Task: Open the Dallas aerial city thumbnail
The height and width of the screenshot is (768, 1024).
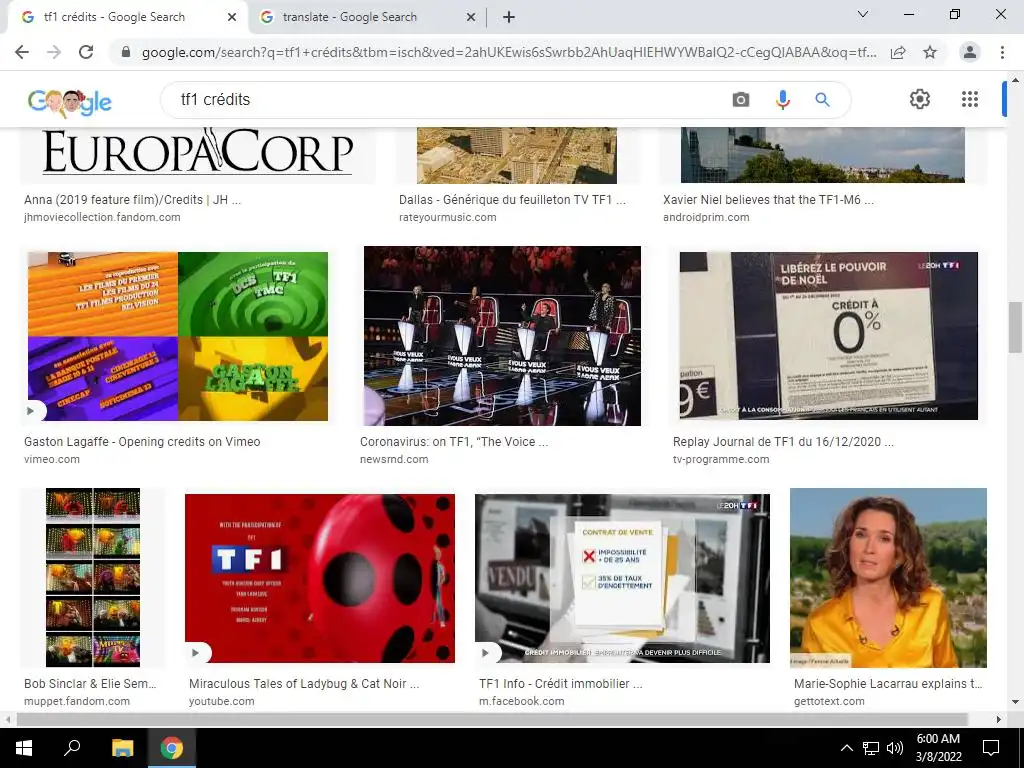Action: pos(517,155)
